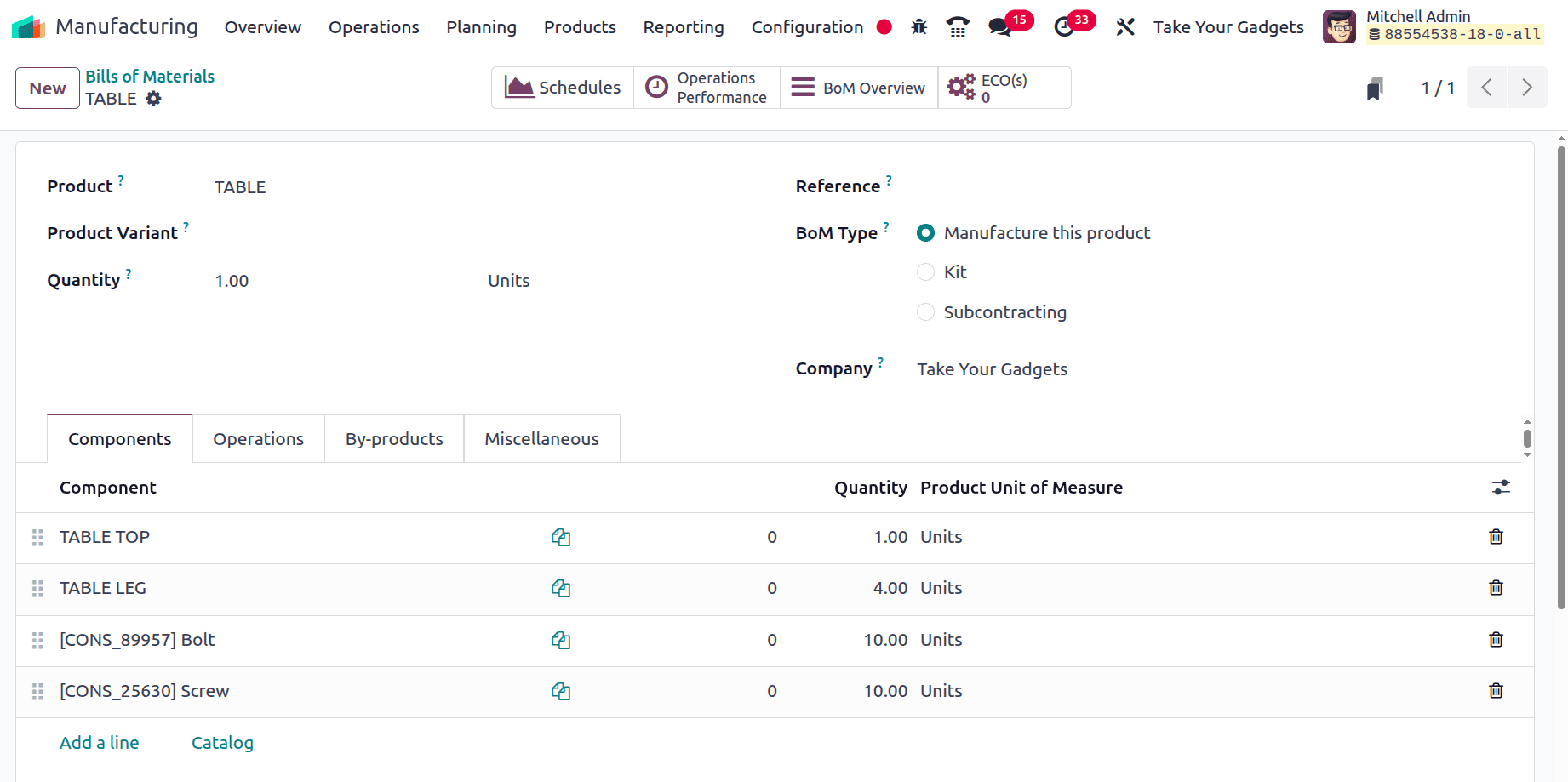Image resolution: width=1568 pixels, height=782 pixels.
Task: Open the Configuration menu
Action: point(807,27)
